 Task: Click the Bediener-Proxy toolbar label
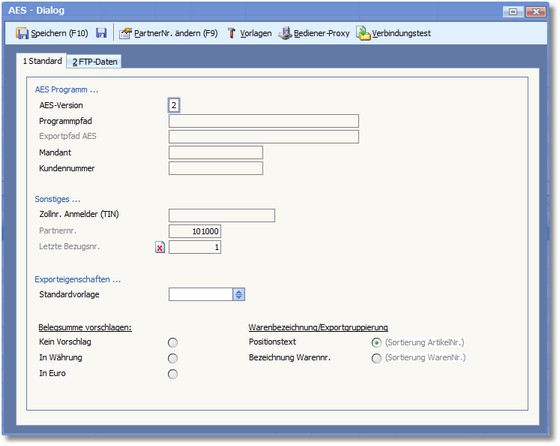click(x=321, y=33)
